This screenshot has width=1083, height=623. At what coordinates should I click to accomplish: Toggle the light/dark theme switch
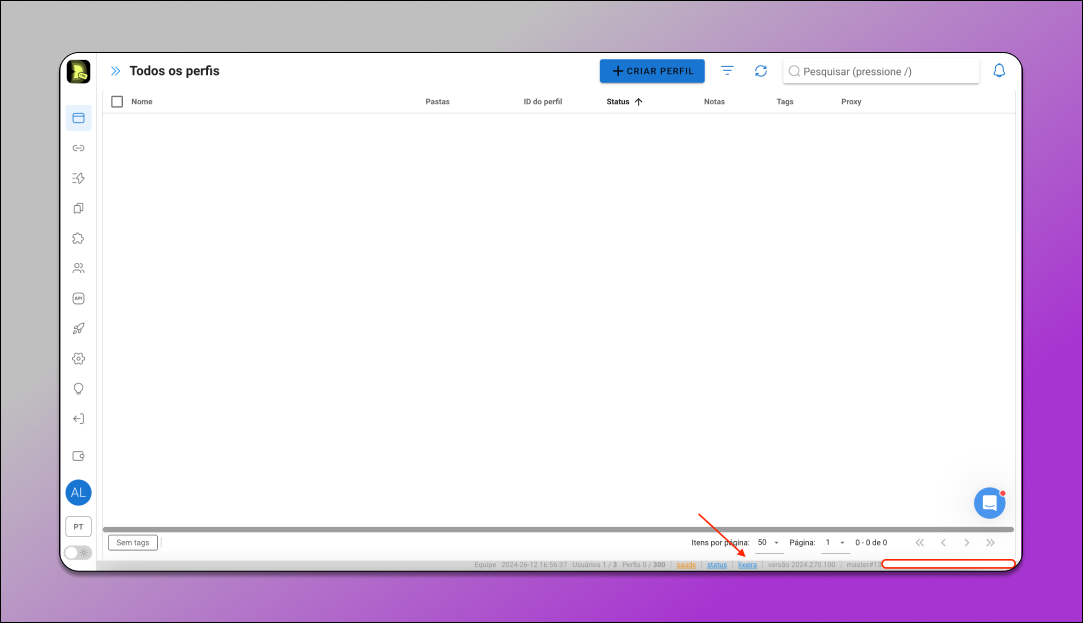(x=77, y=553)
